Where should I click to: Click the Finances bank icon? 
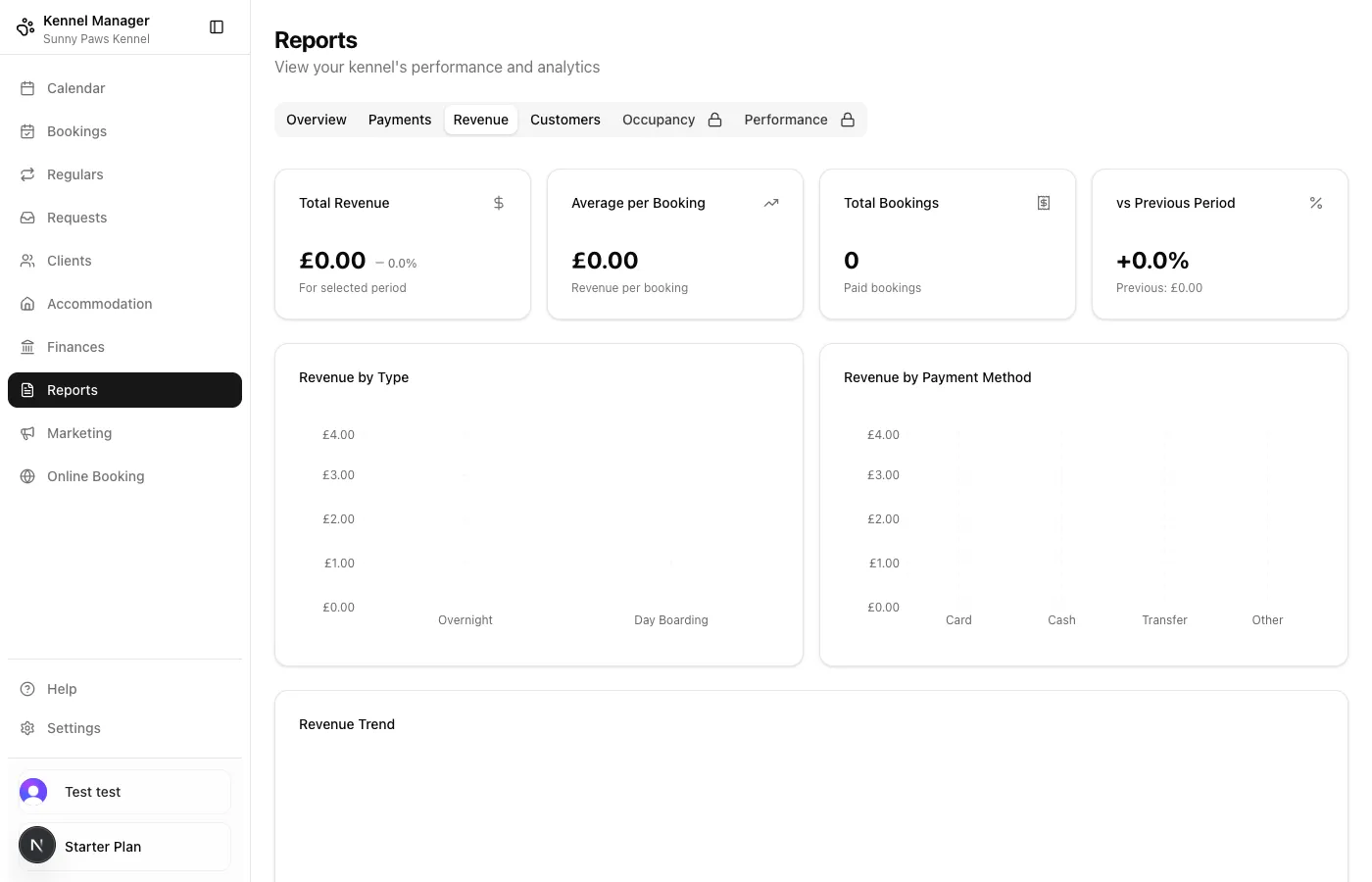[x=29, y=347]
